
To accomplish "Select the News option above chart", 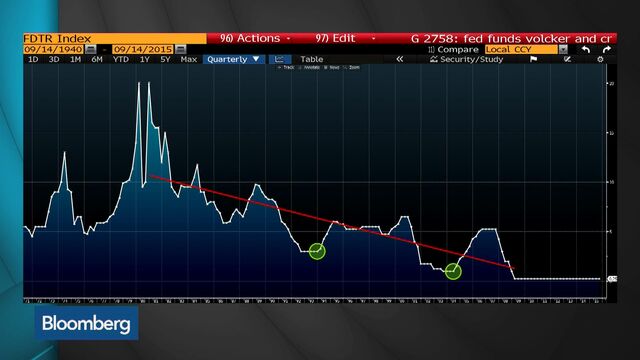I will [x=332, y=67].
